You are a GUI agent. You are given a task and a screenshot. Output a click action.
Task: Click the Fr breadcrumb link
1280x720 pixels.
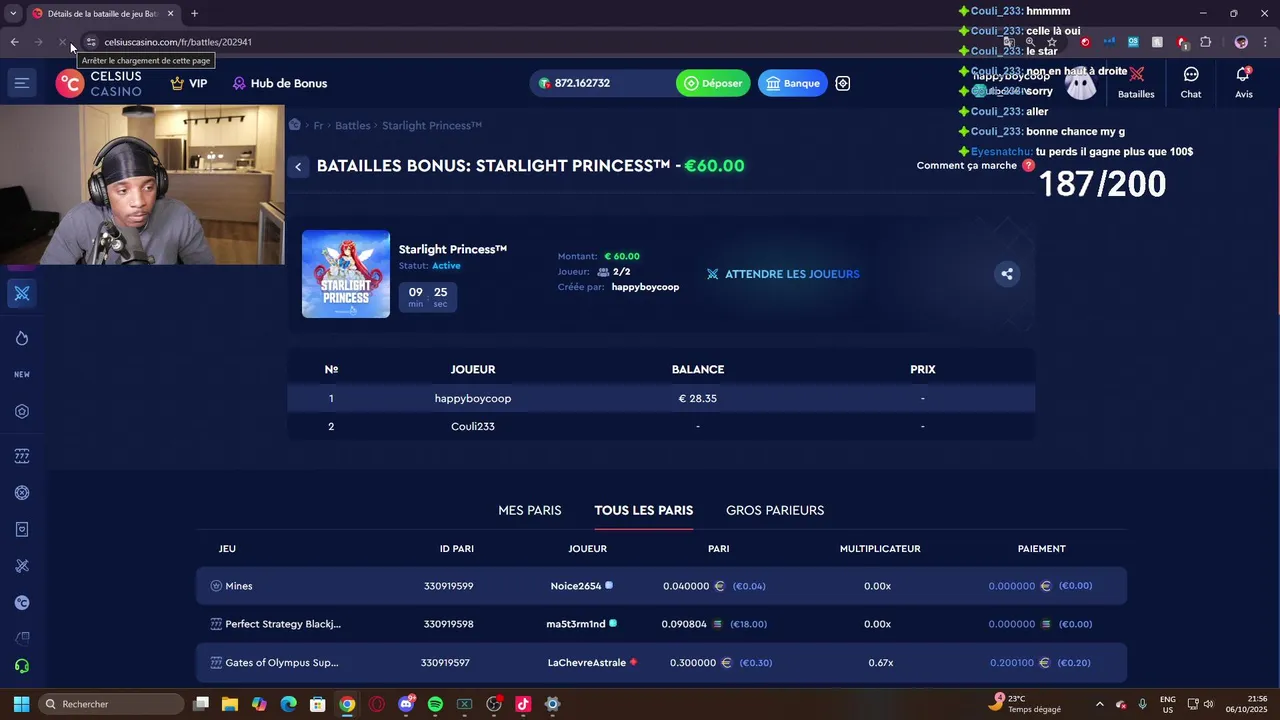(318, 126)
